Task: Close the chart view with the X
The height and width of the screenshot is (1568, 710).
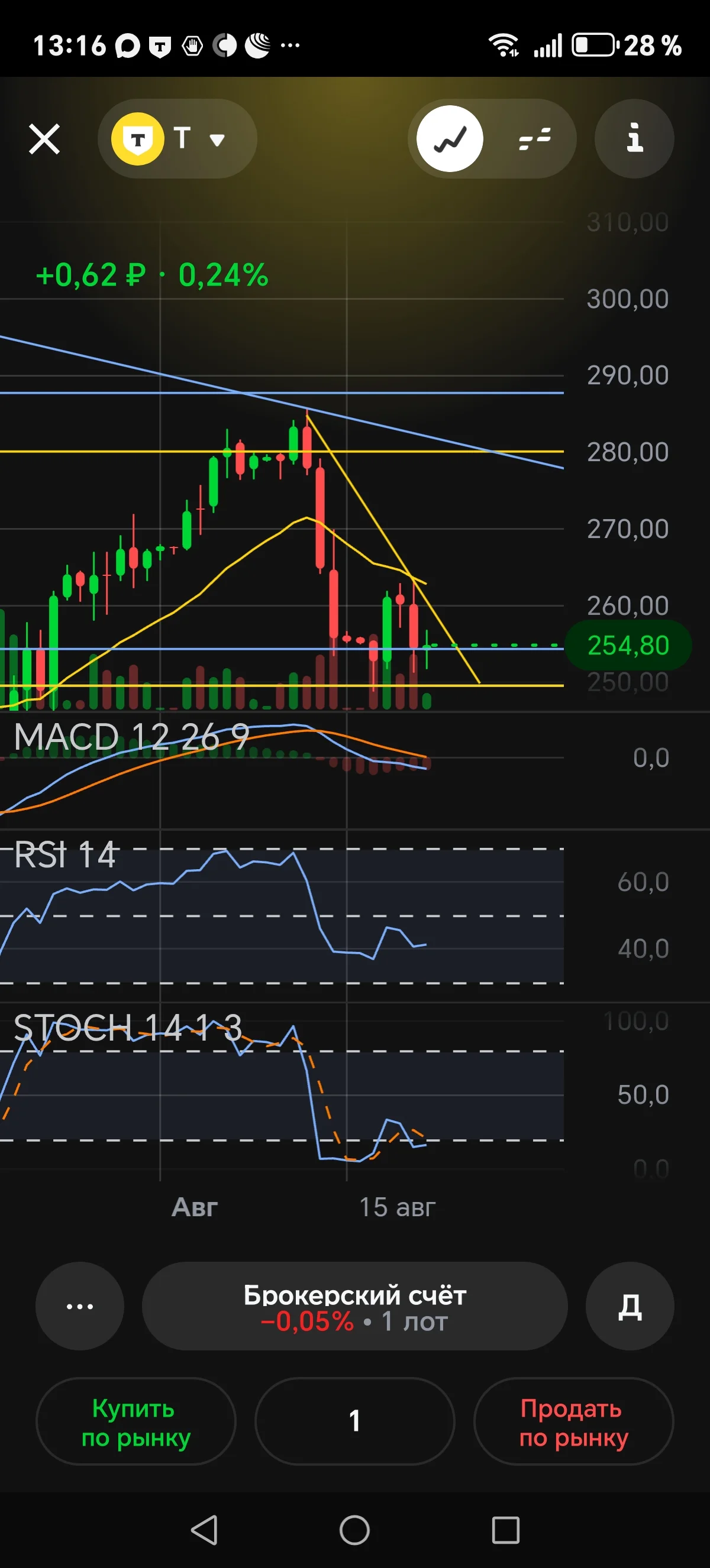Action: point(44,139)
